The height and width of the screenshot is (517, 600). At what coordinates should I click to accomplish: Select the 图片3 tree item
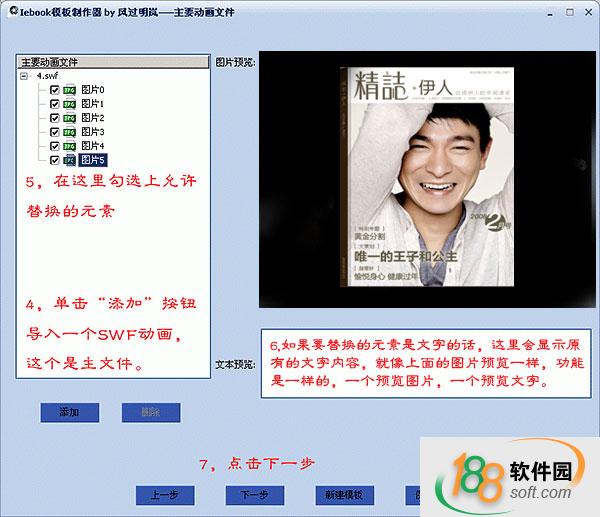coord(93,132)
